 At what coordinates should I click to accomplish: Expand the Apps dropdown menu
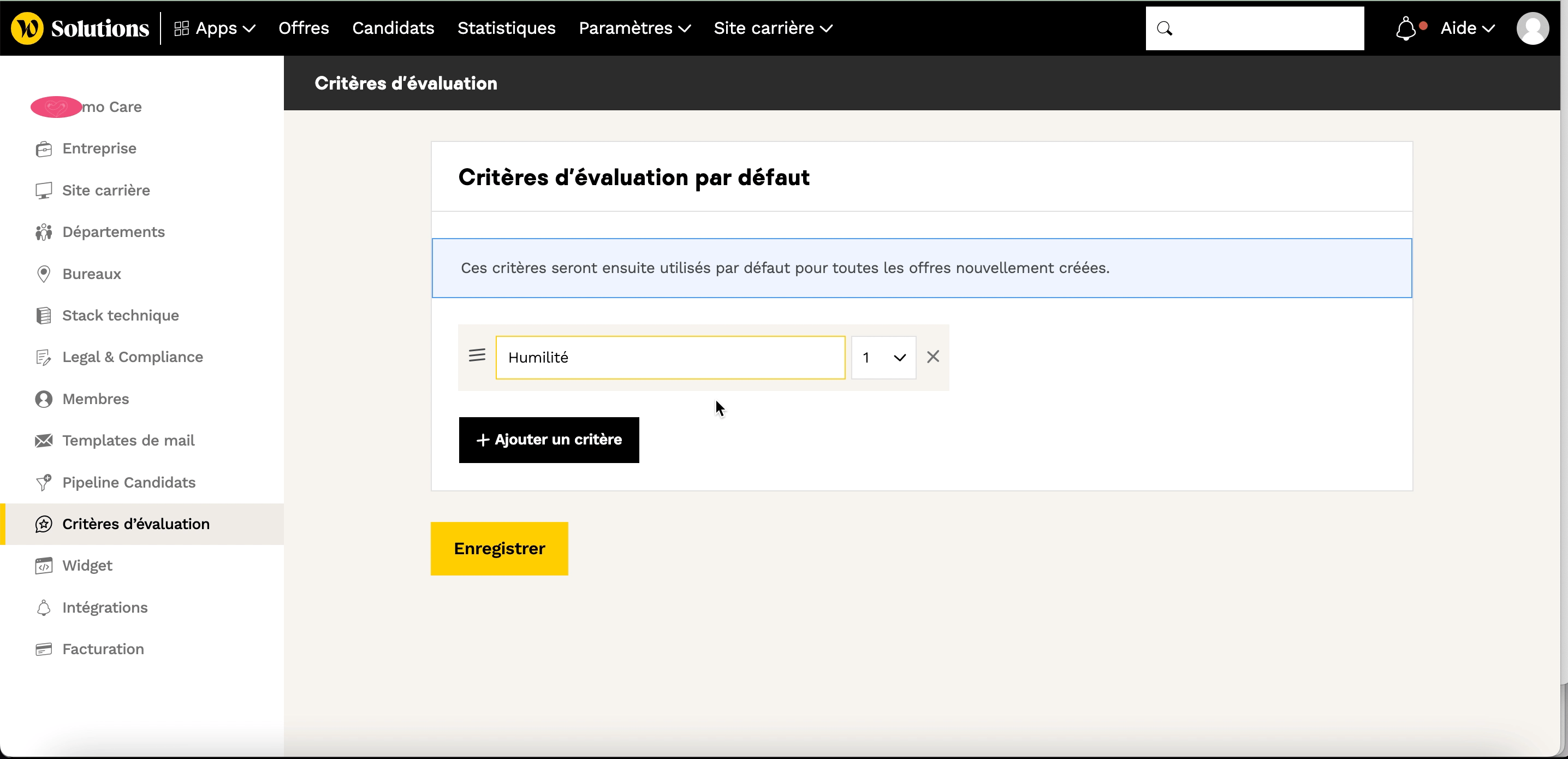point(215,28)
